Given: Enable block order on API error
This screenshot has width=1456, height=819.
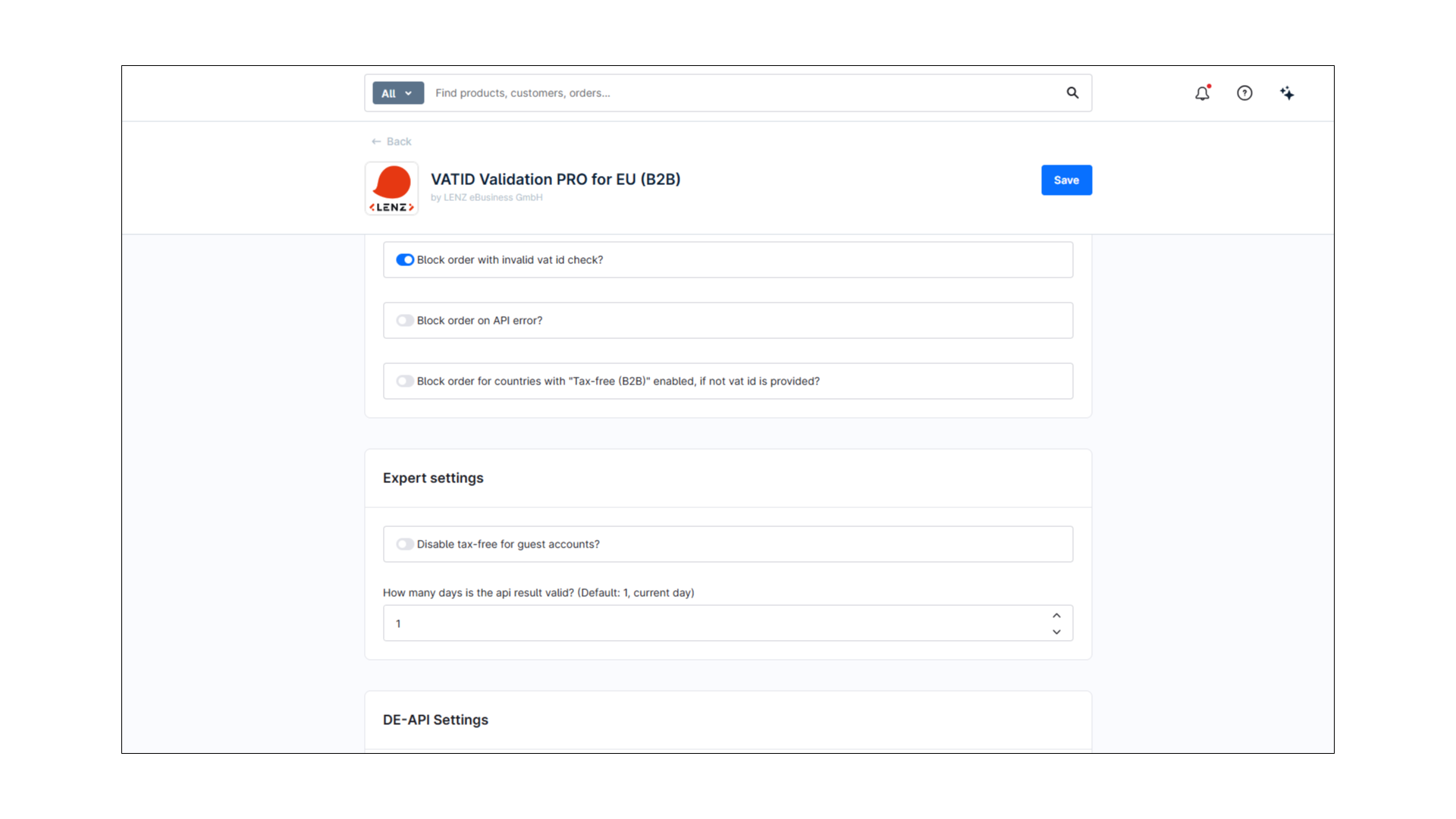Looking at the screenshot, I should 405,321.
